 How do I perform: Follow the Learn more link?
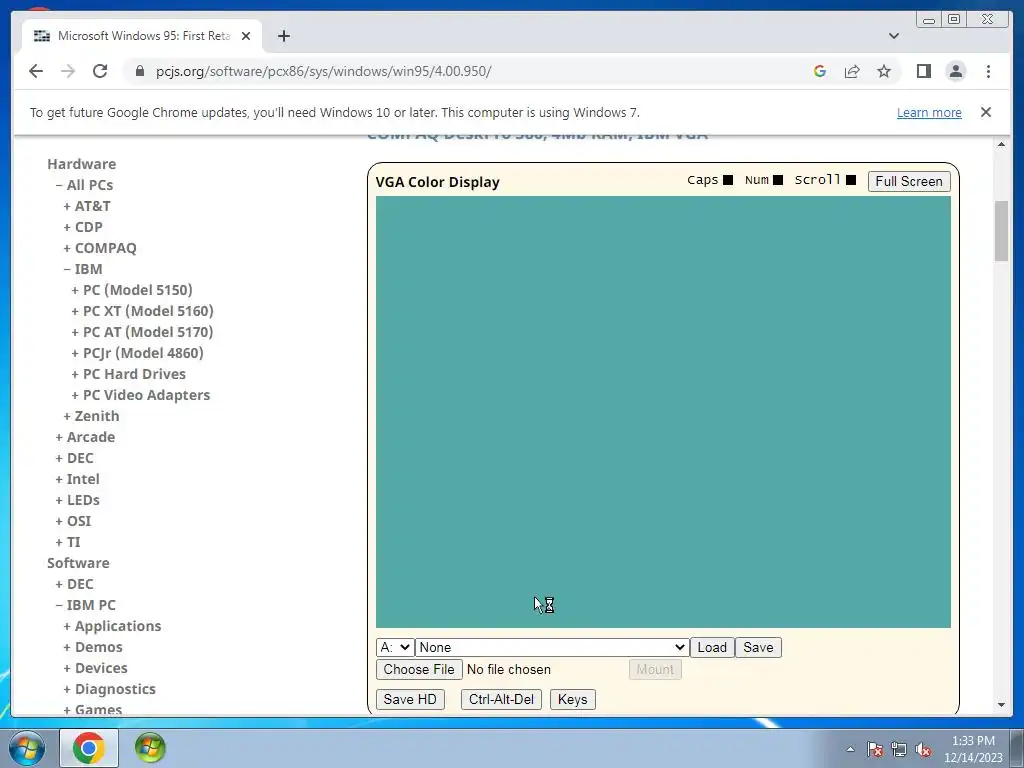929,112
